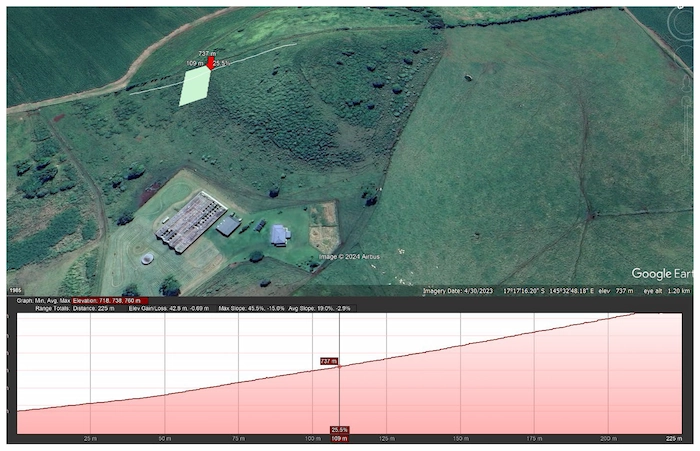Viewport: 700px width, 451px height.
Task: Click the 25.5% slope label on the graph
Action: (340, 429)
